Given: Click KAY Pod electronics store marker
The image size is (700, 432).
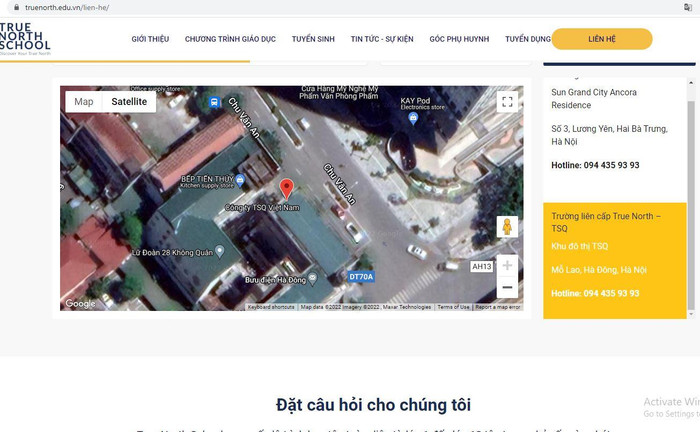Looking at the screenshot, I should point(413,118).
